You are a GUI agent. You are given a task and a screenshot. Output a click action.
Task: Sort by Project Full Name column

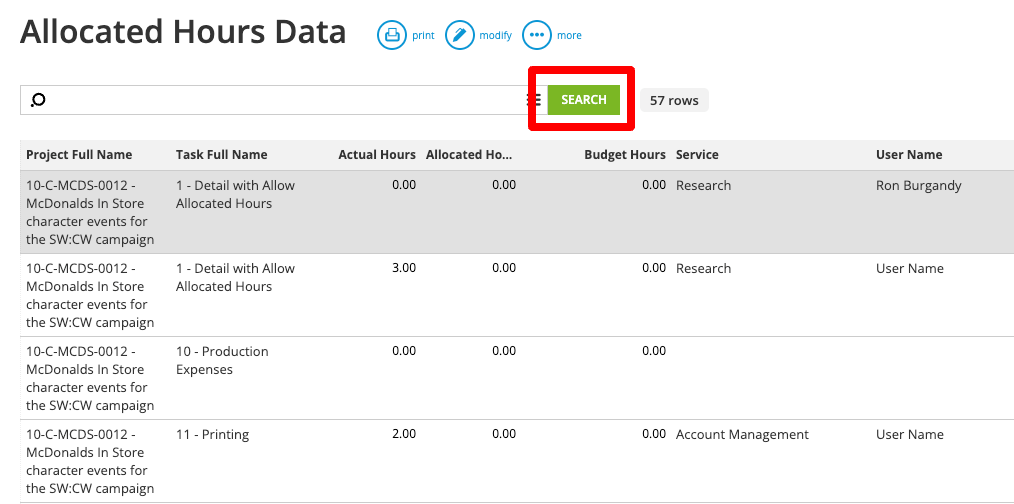pos(79,155)
